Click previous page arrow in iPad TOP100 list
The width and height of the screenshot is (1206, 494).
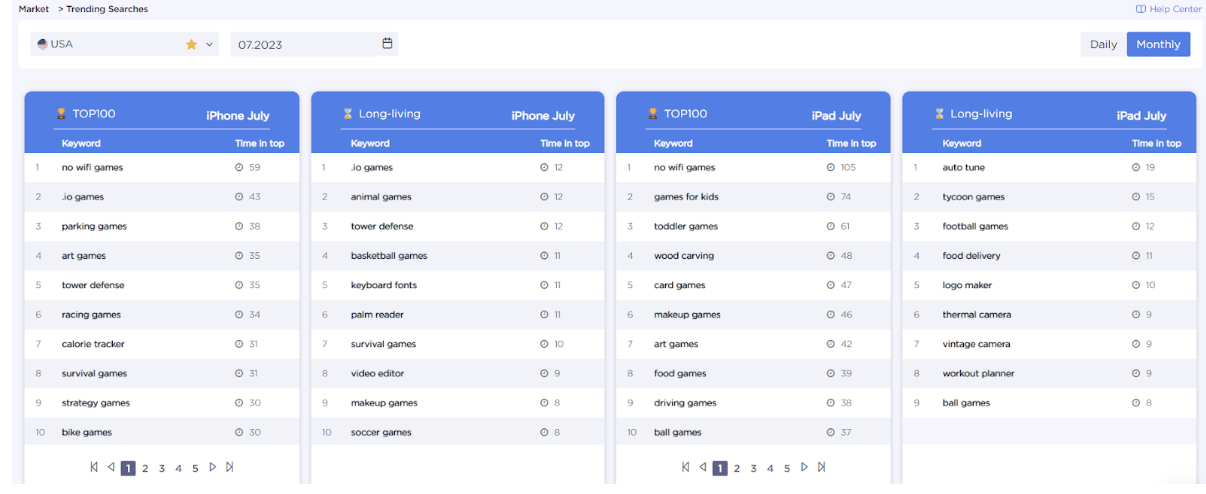point(702,467)
